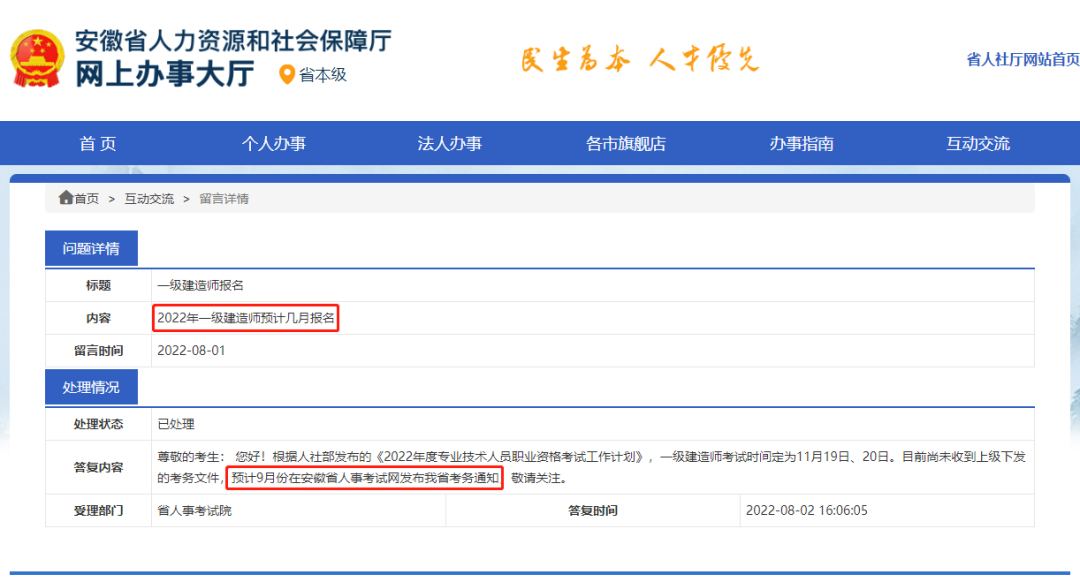
Task: Click the 互动交流 breadcrumb link
Action: [149, 199]
